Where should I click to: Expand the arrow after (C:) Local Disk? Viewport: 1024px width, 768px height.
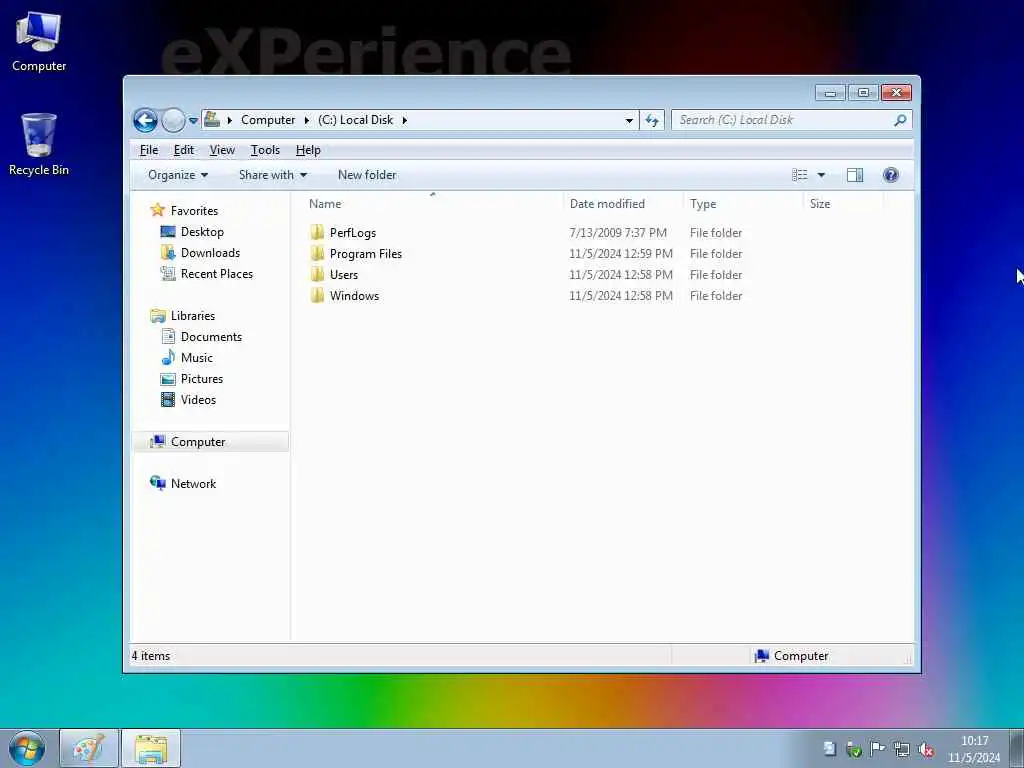click(405, 120)
